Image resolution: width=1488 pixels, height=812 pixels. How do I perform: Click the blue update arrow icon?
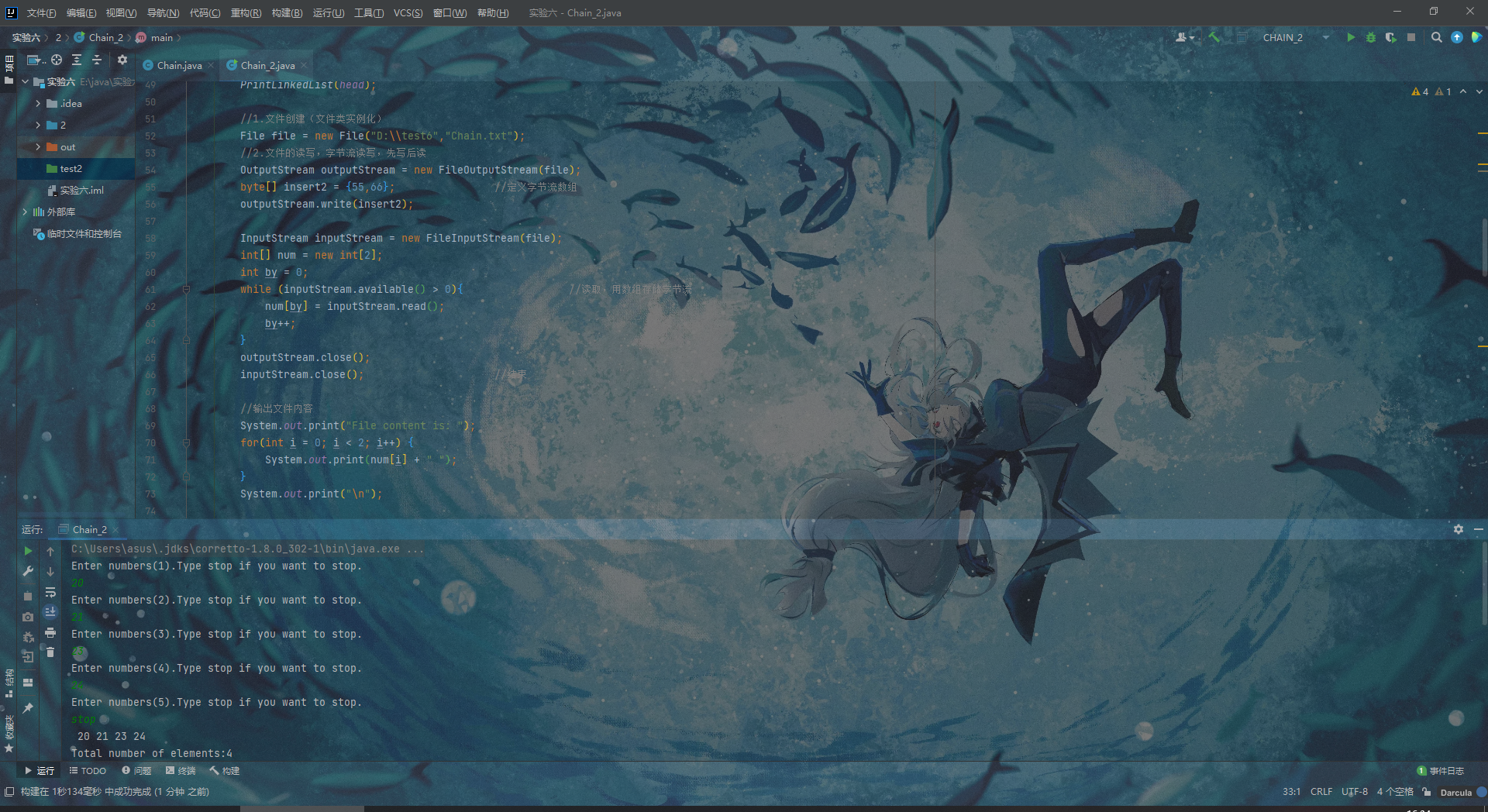[1457, 37]
